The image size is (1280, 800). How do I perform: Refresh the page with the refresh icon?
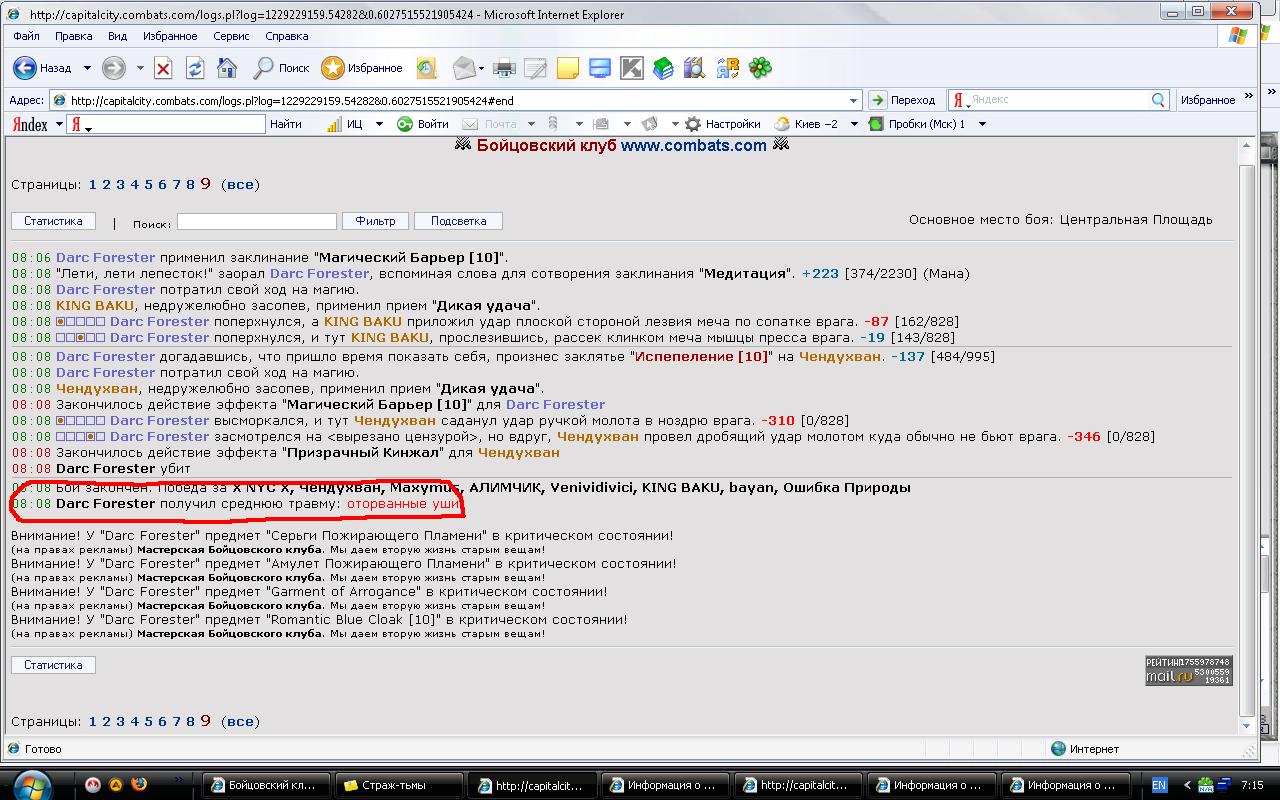coord(195,68)
